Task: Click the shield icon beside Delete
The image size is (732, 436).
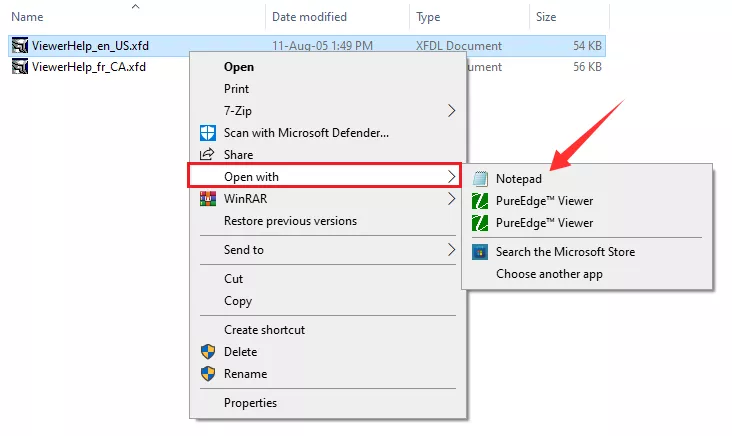Action: coord(208,352)
